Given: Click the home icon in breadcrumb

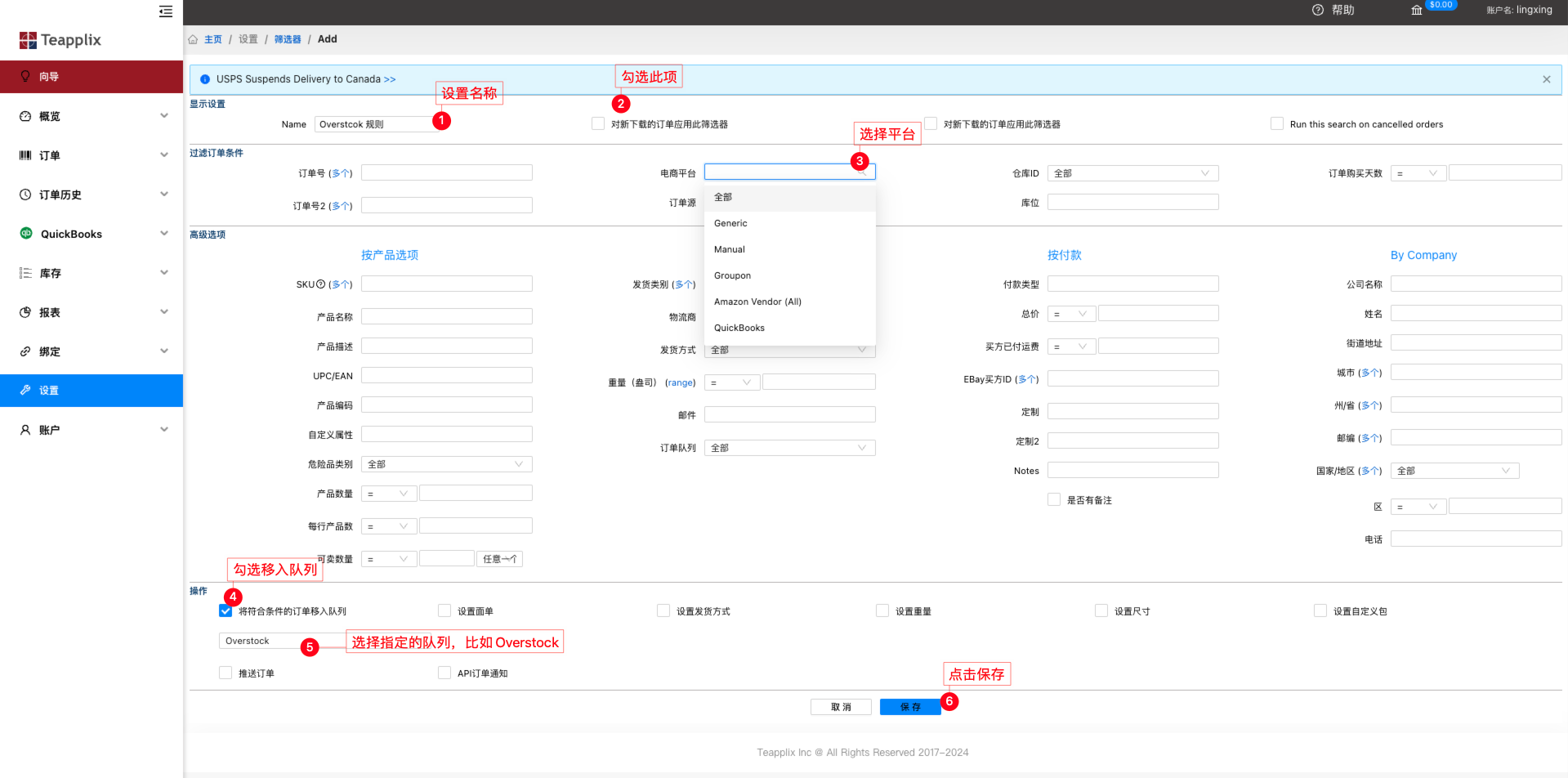Looking at the screenshot, I should [x=193, y=39].
